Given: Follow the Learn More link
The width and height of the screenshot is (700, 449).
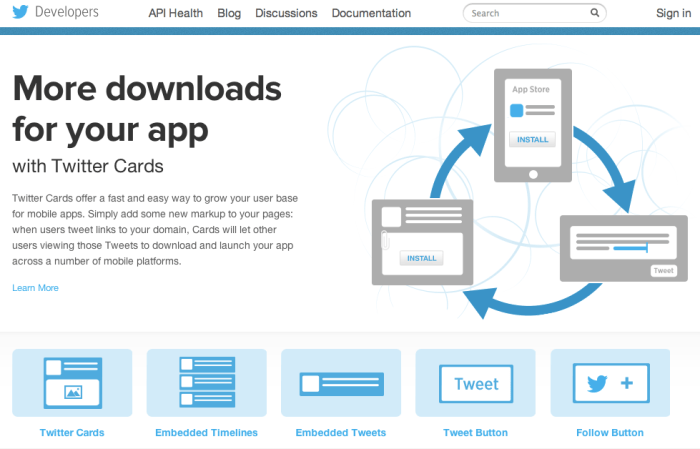Looking at the screenshot, I should [35, 288].
